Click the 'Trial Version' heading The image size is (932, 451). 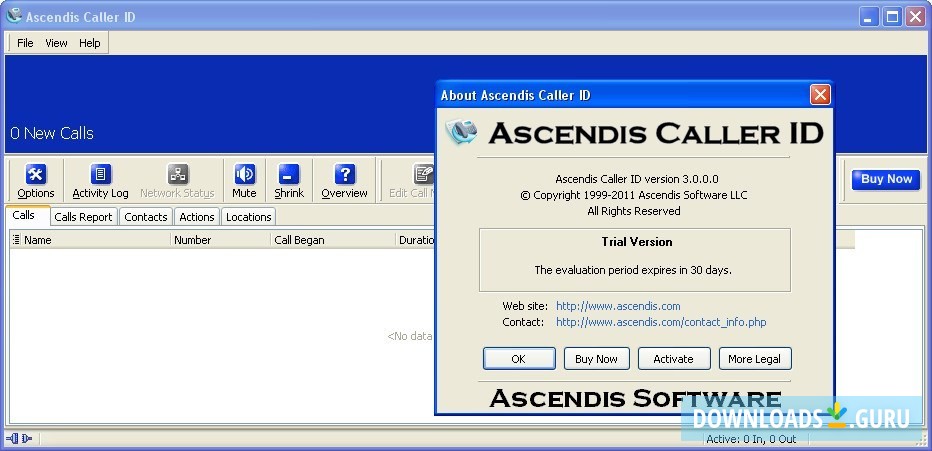click(637, 242)
